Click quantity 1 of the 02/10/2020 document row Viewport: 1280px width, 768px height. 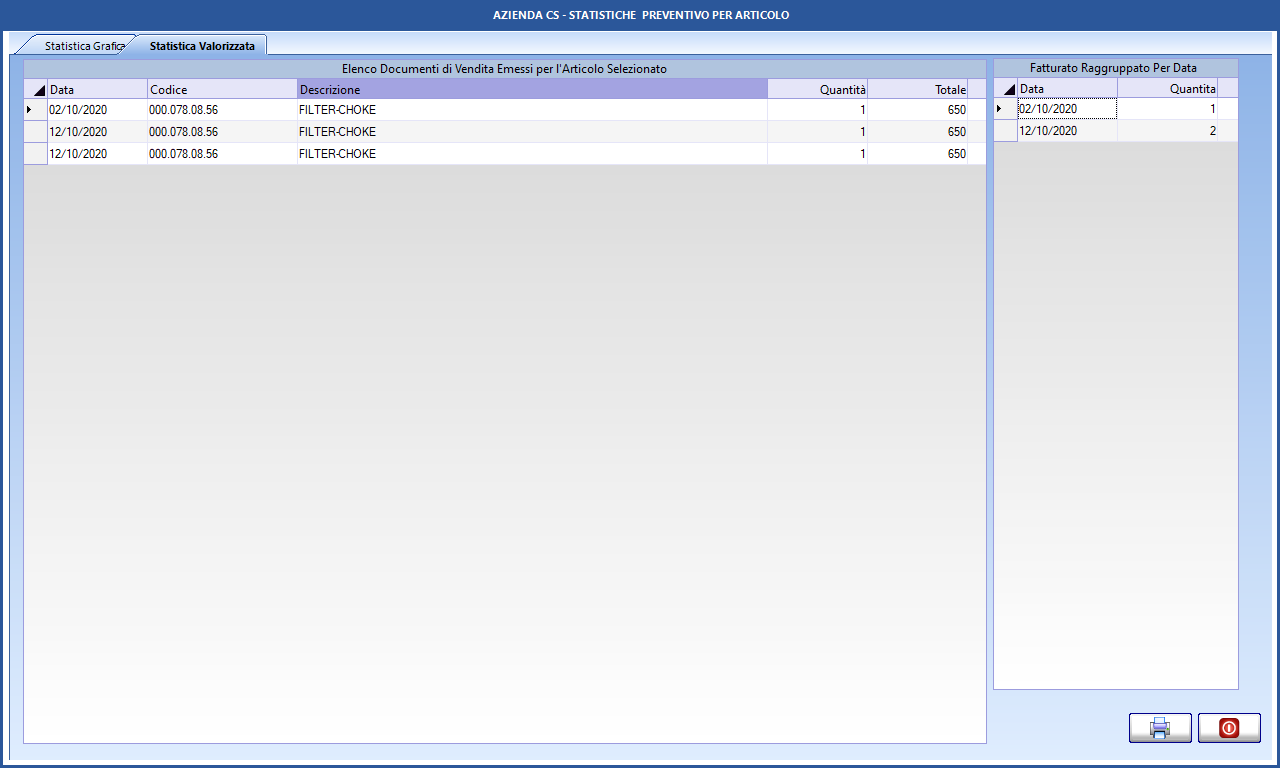(817, 110)
